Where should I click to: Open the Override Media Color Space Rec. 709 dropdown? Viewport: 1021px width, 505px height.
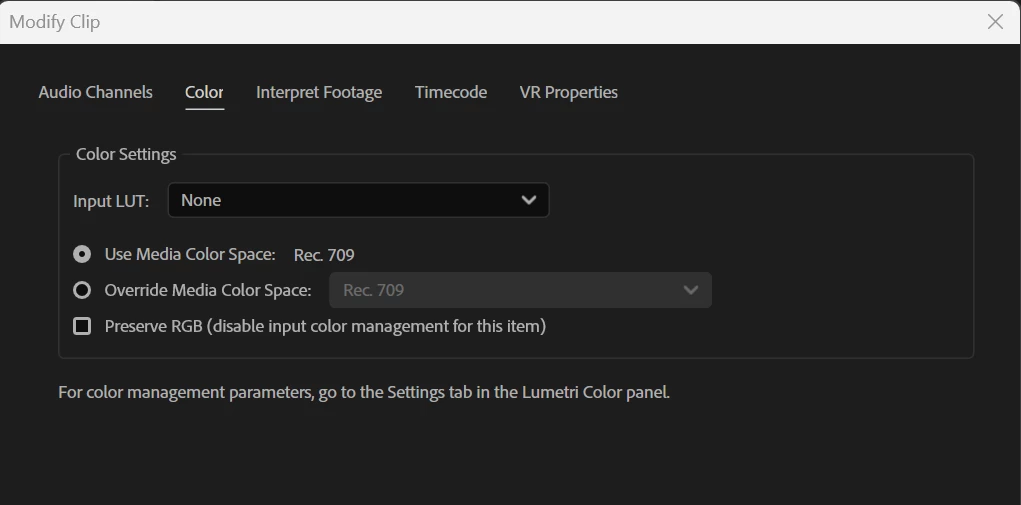[519, 290]
